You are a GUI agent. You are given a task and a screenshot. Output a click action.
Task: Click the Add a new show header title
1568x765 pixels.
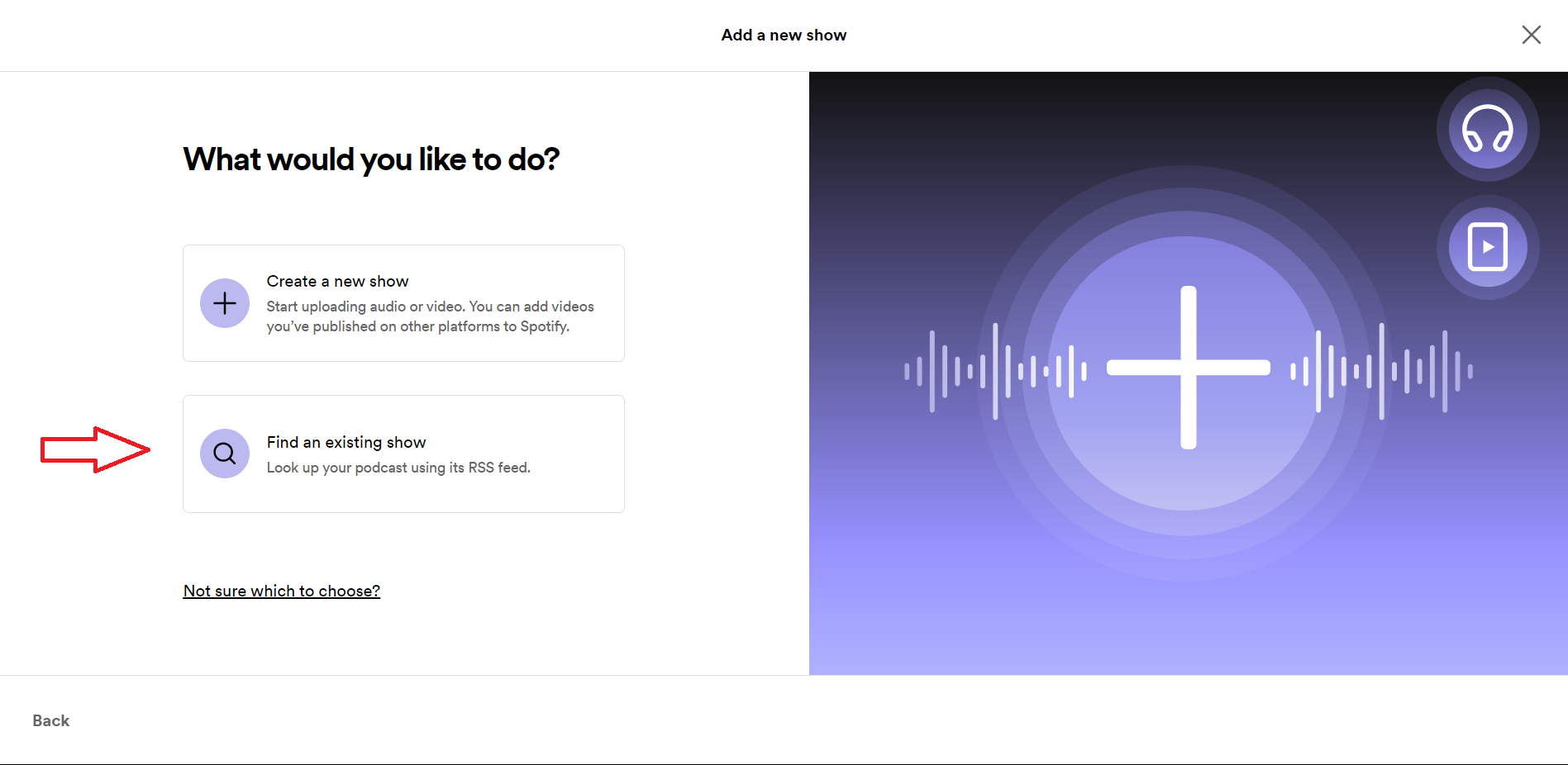point(784,35)
